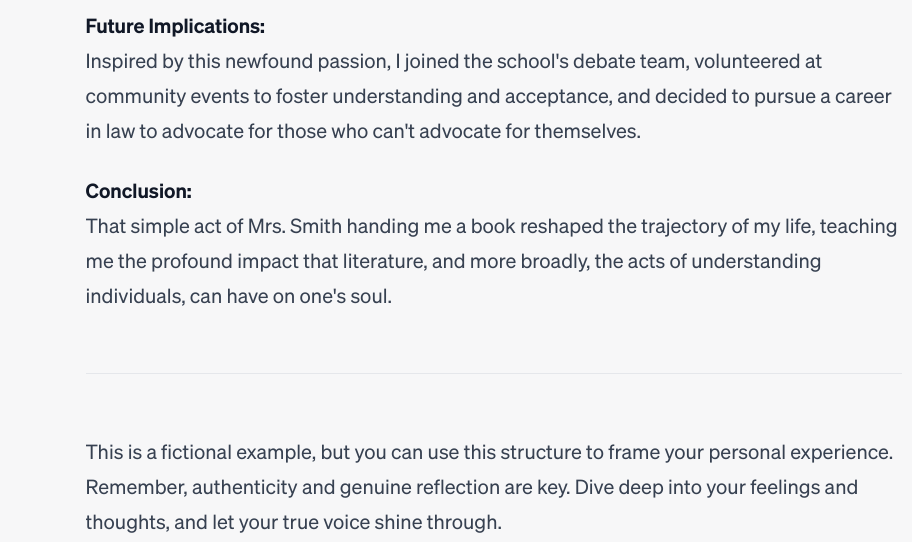Screen dimensions: 912x542
Task: Click the horizontal divider below the Conclusion section
Action: click(493, 373)
